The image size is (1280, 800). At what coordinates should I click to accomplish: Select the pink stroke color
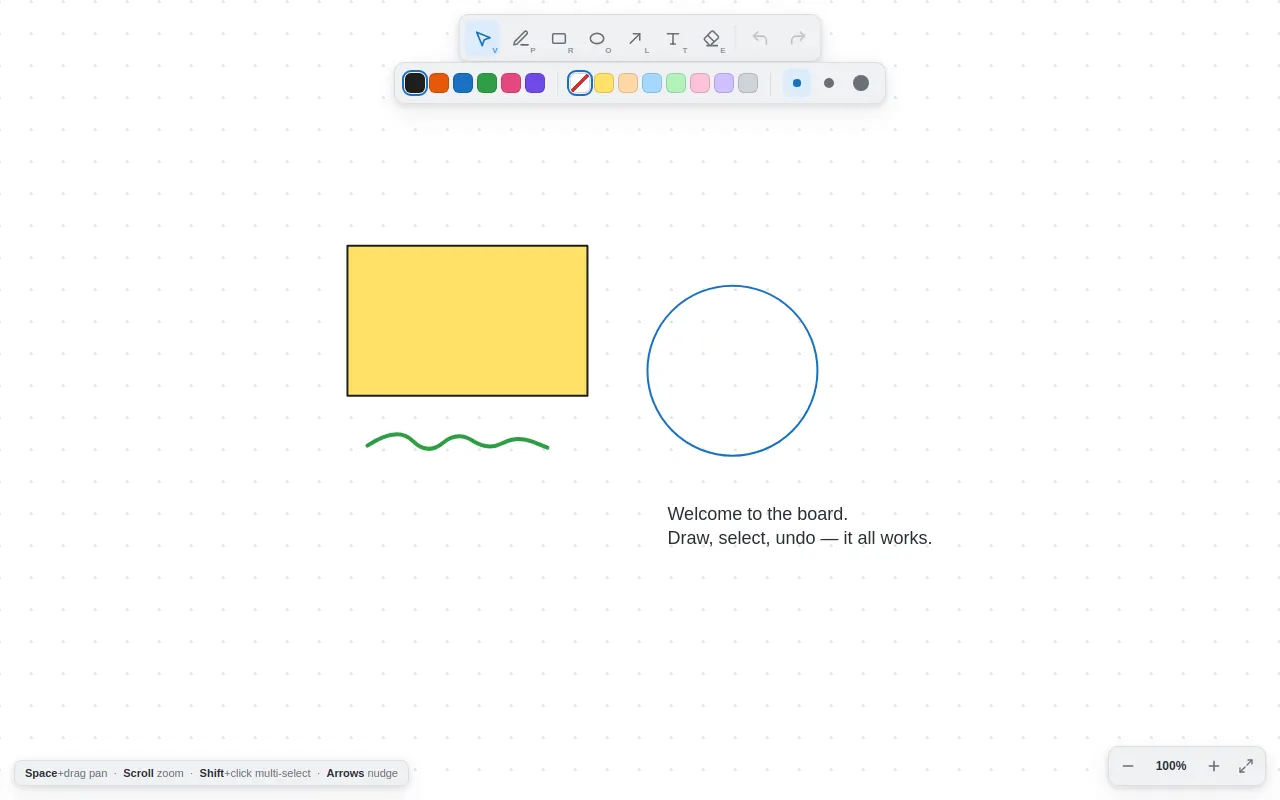tap(511, 83)
